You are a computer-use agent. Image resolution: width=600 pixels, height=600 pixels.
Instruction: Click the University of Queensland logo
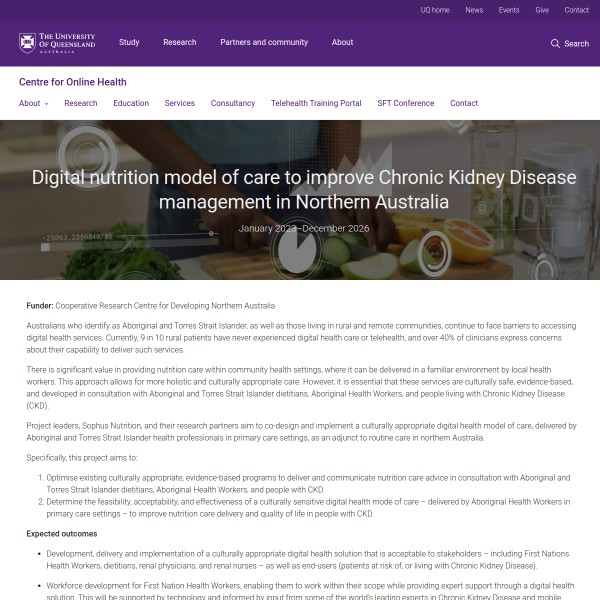tap(57, 43)
